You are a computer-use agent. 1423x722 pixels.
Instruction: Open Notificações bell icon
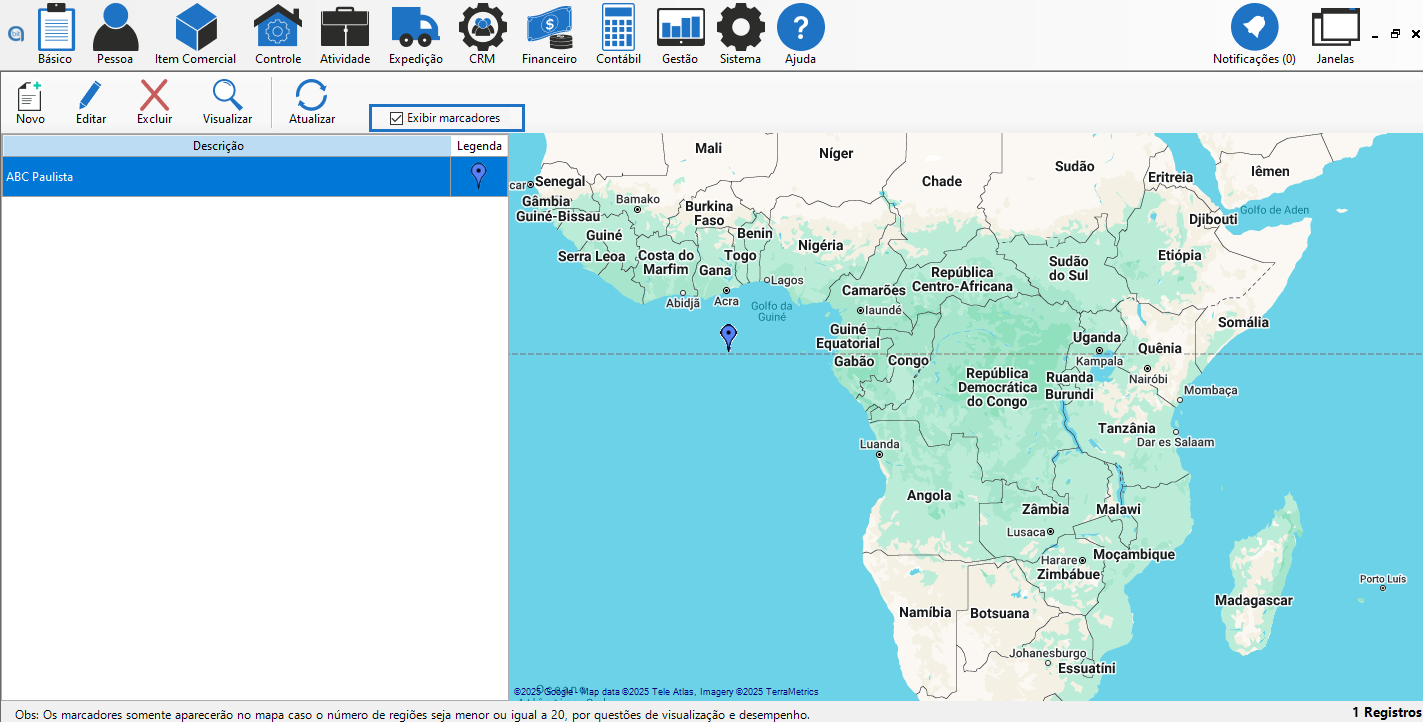[1254, 29]
